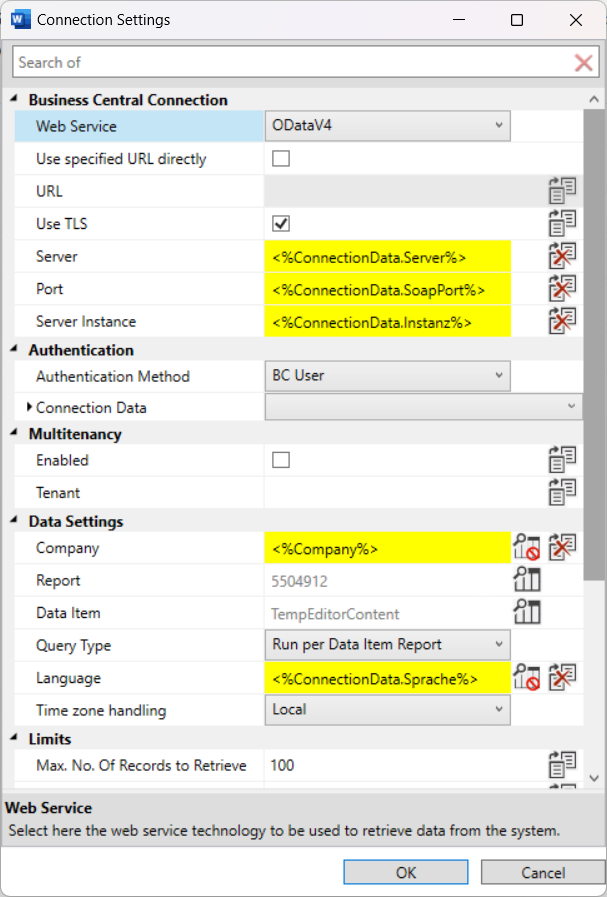Remove placeholder icon in Server Instance row
This screenshot has width=607, height=897.
click(562, 321)
